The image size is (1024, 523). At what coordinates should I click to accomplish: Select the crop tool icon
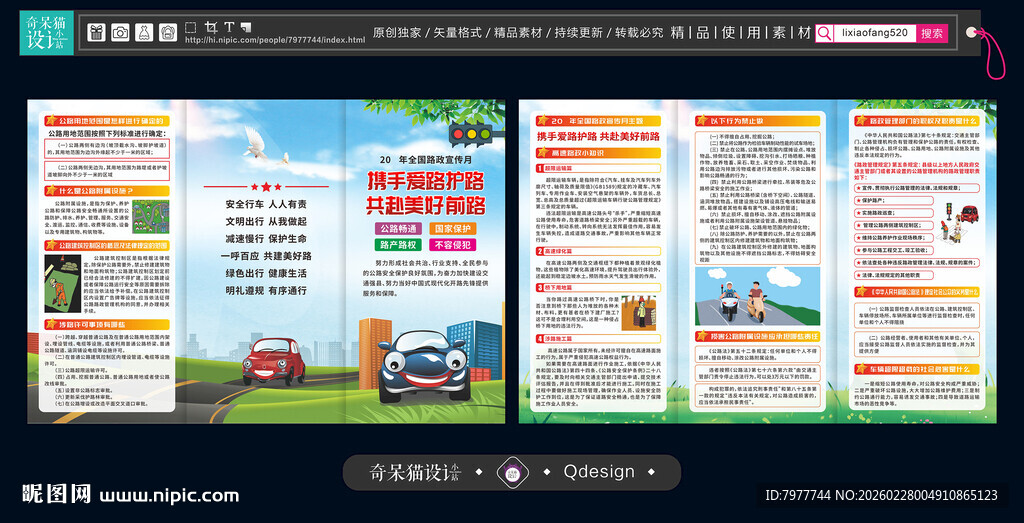pos(210,27)
